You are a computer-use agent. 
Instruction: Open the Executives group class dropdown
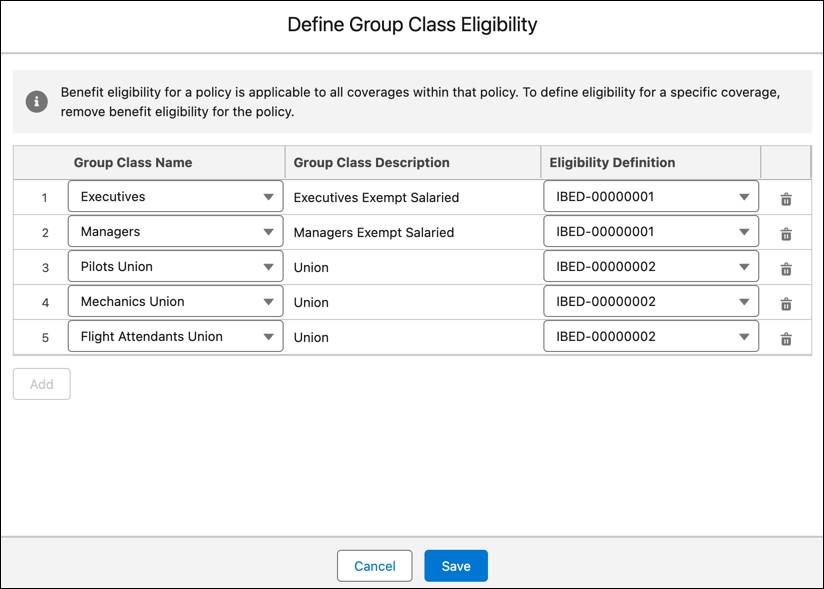pyautogui.click(x=176, y=197)
